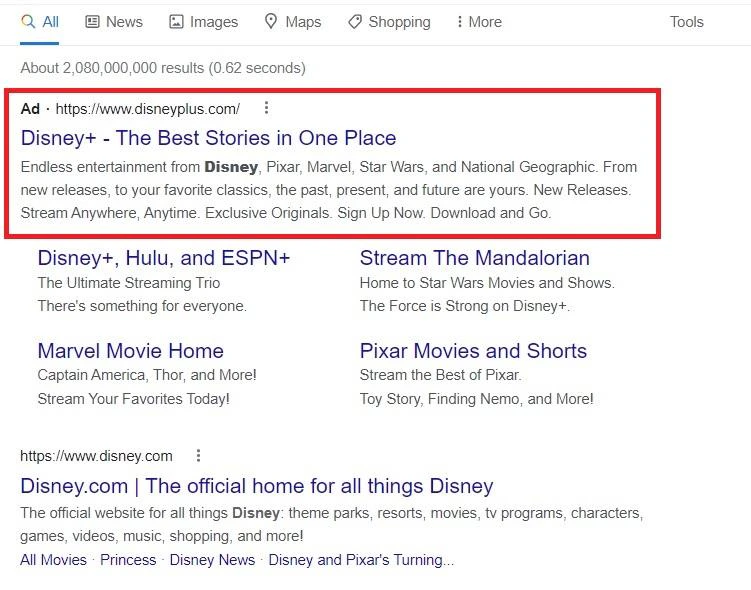
Task: Click the newspaper icon beside News
Action: tap(92, 22)
